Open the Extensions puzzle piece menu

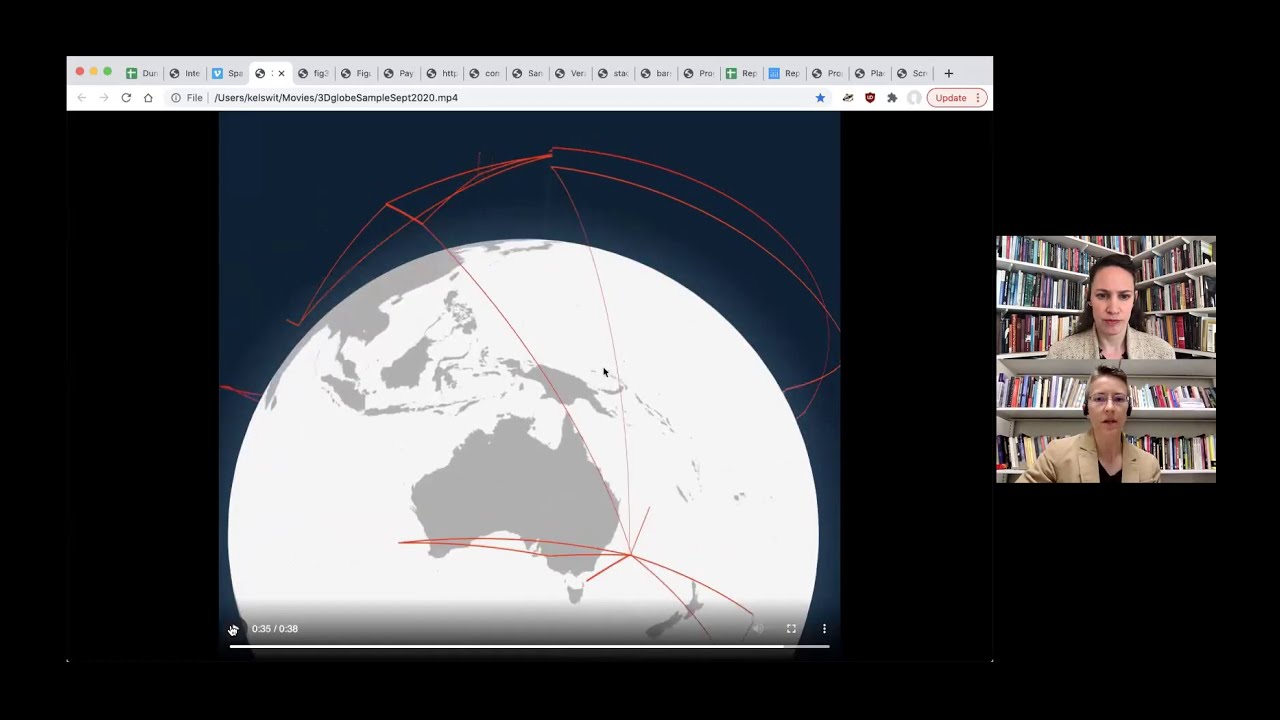[892, 98]
